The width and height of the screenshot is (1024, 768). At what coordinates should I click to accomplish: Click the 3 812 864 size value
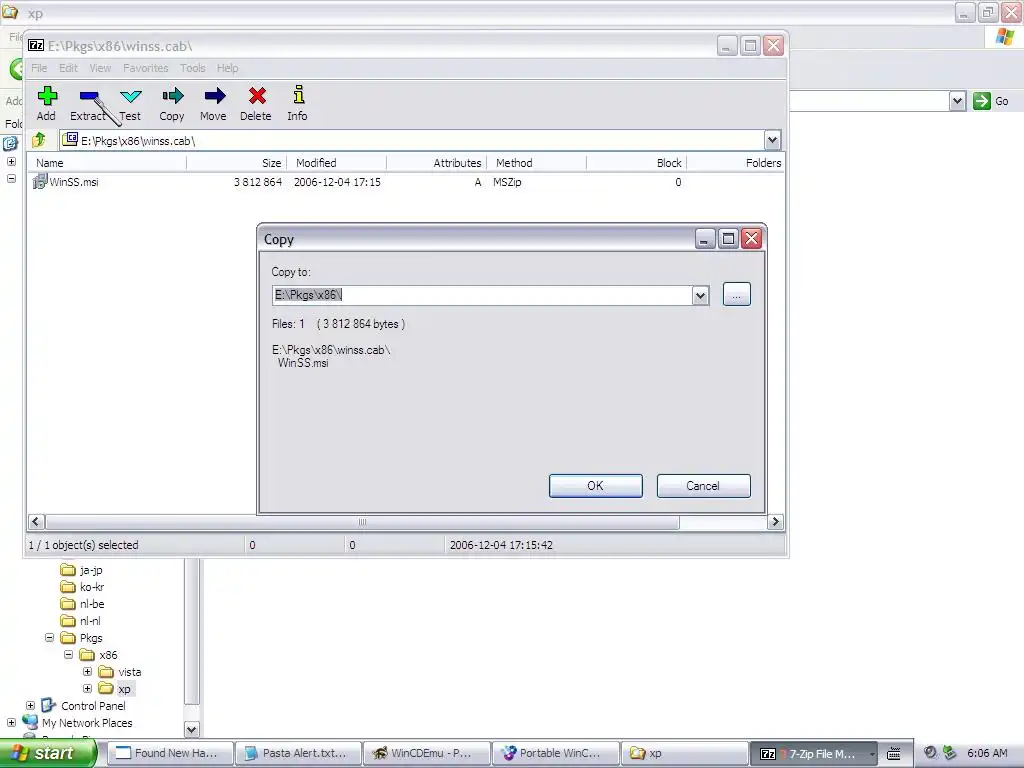click(x=258, y=182)
